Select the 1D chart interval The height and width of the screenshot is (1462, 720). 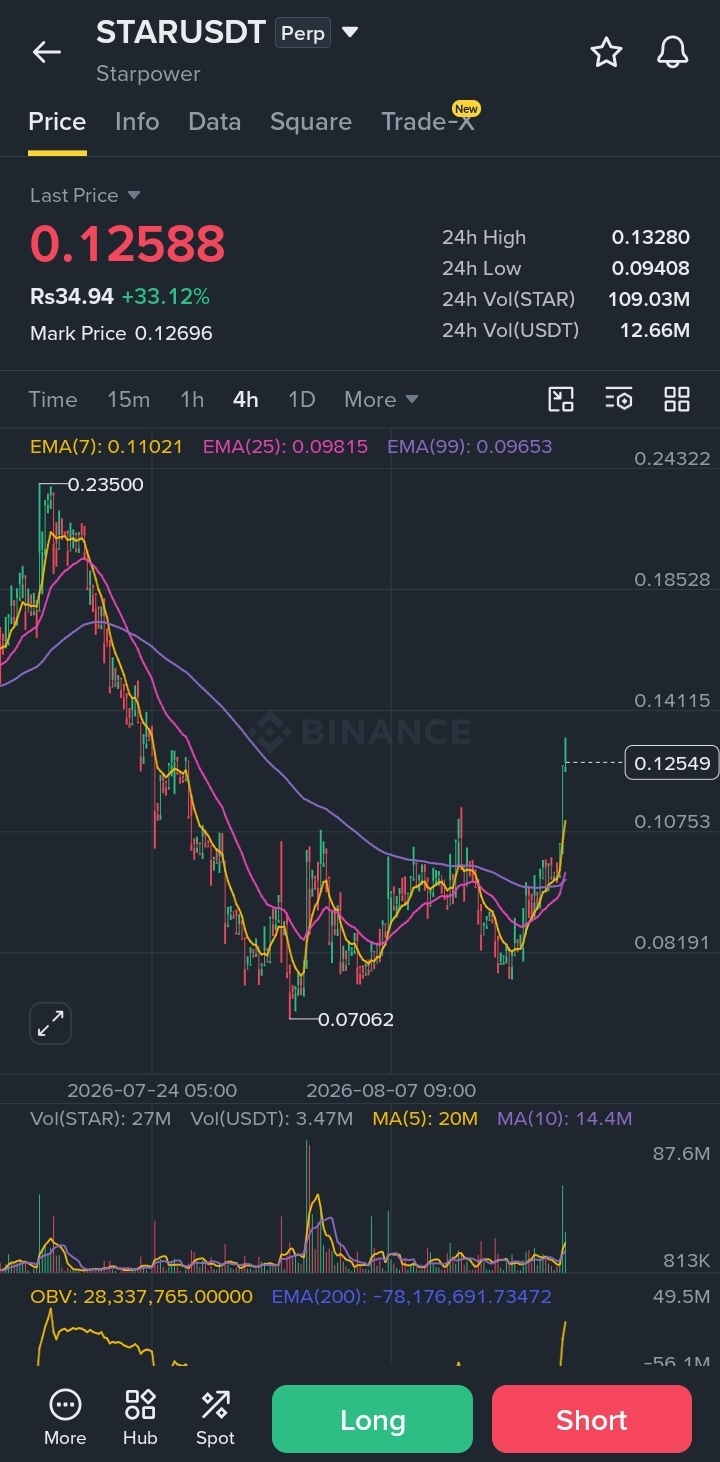(x=302, y=400)
